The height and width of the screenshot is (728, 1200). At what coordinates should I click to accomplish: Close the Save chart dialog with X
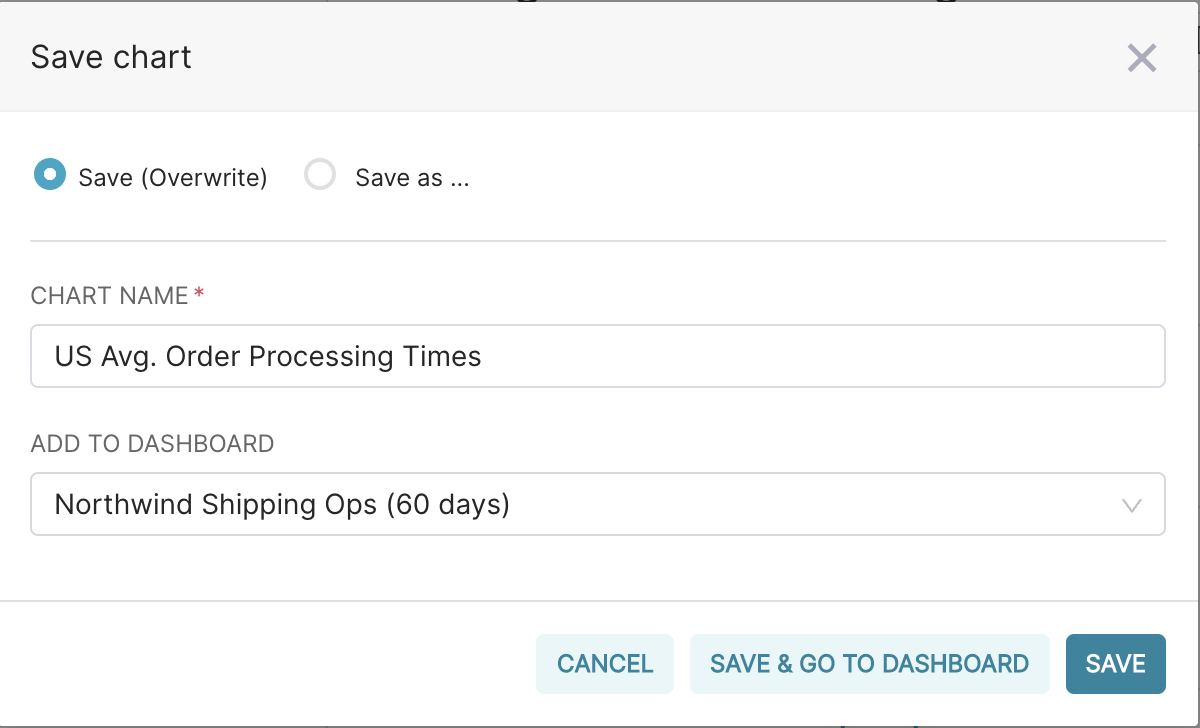[x=1141, y=58]
